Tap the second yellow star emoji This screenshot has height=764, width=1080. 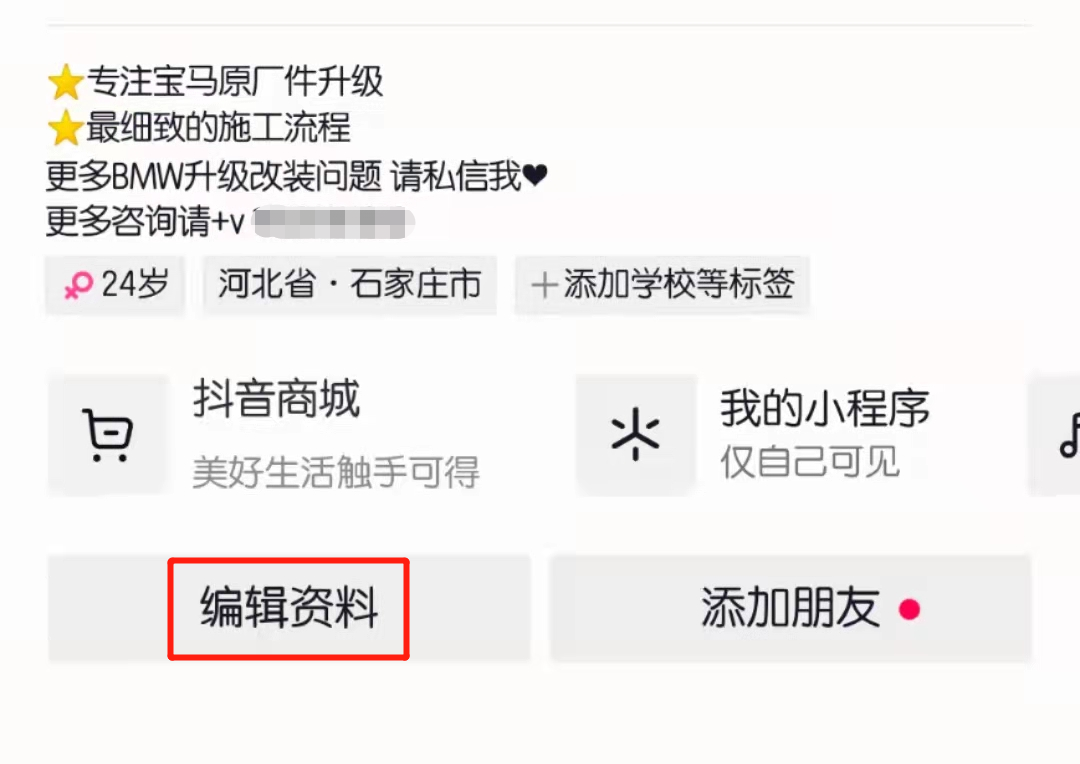pyautogui.click(x=65, y=127)
